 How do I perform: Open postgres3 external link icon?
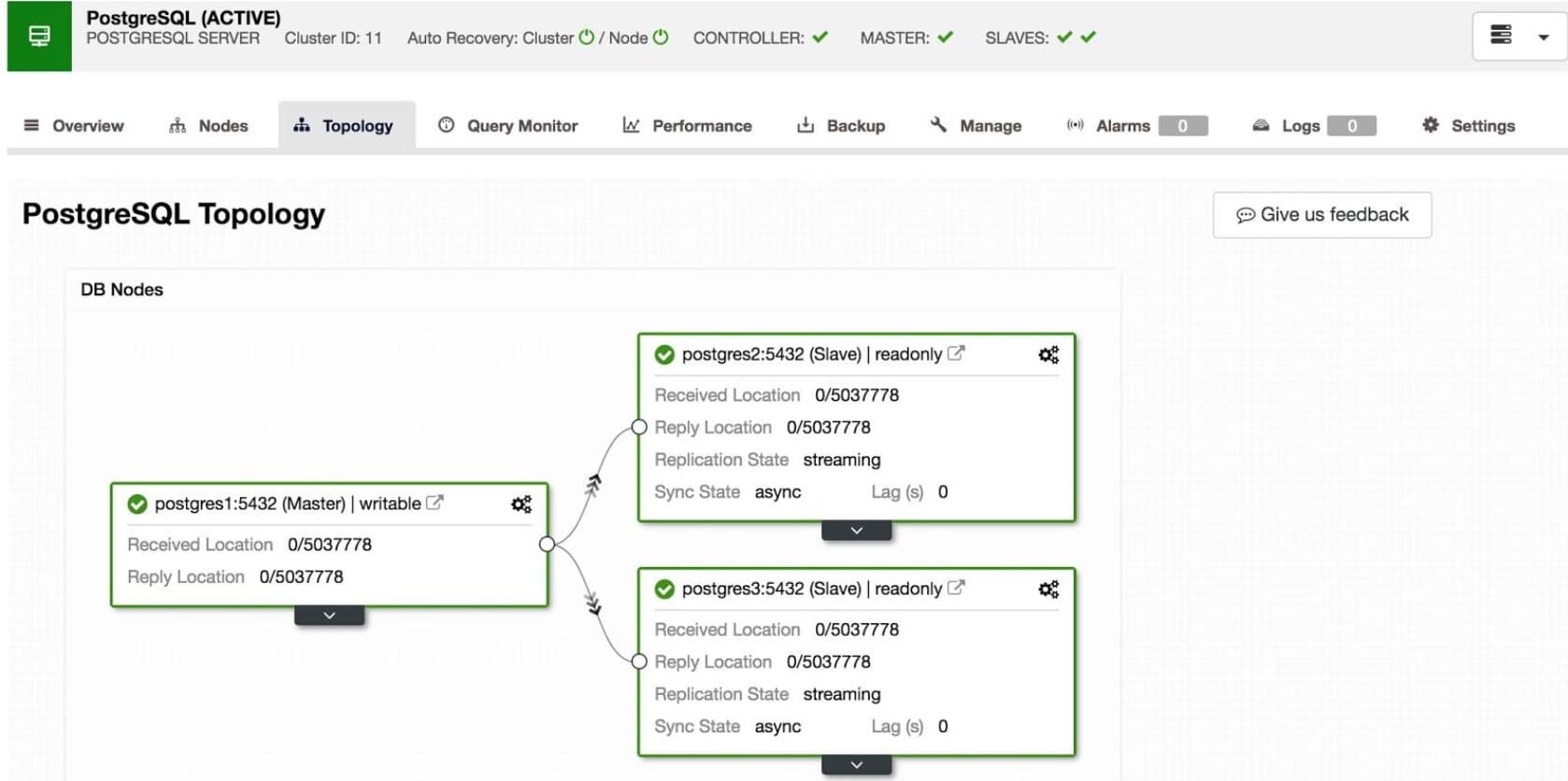coord(956,588)
